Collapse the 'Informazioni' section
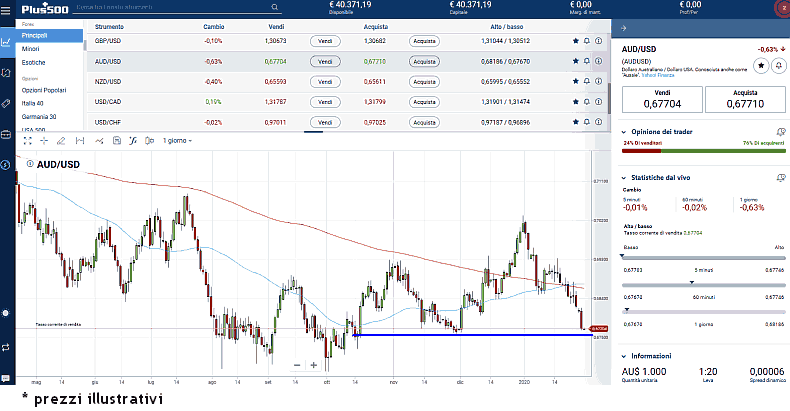 625,355
